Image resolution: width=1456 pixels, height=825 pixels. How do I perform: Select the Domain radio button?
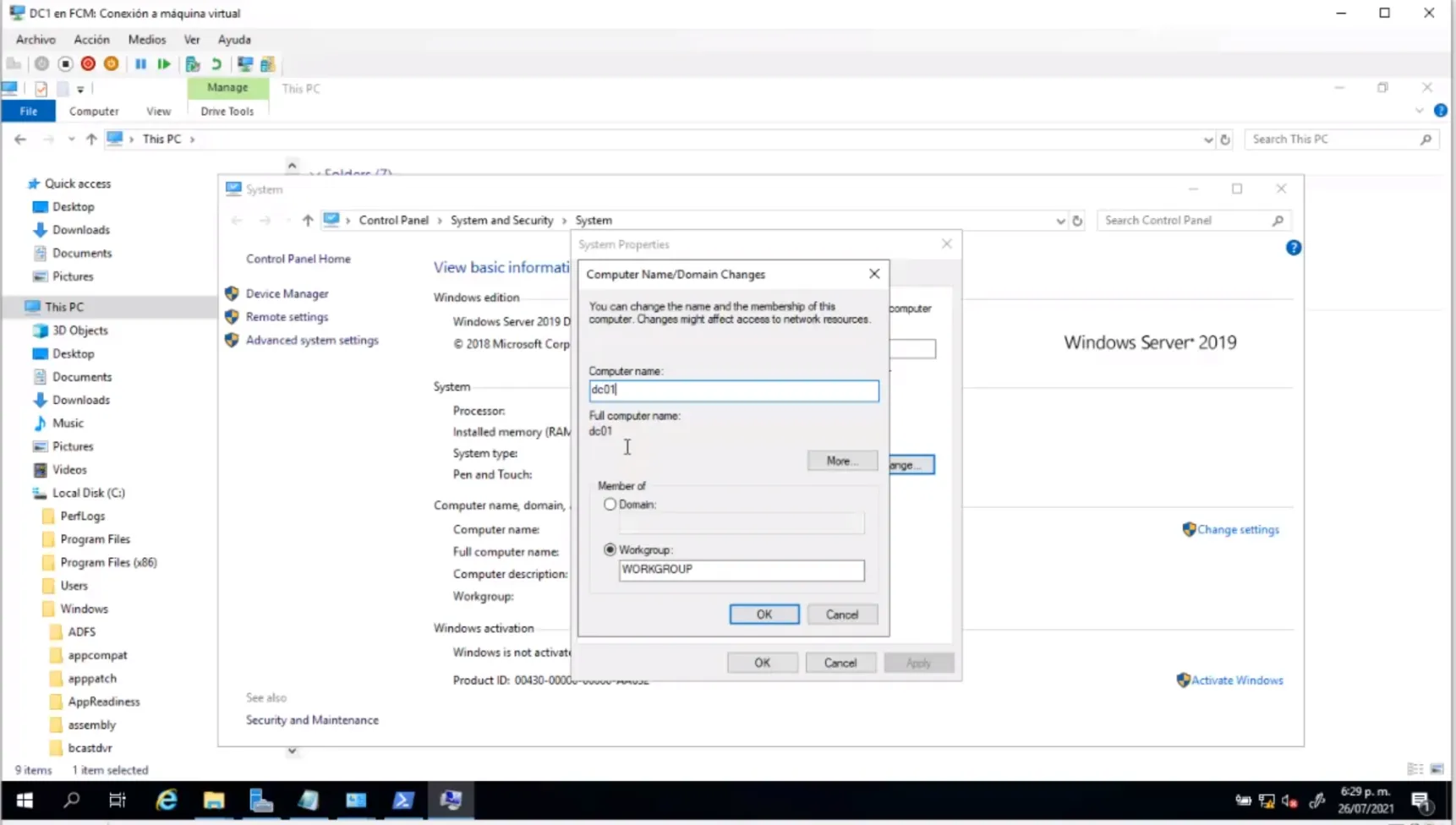(x=610, y=505)
